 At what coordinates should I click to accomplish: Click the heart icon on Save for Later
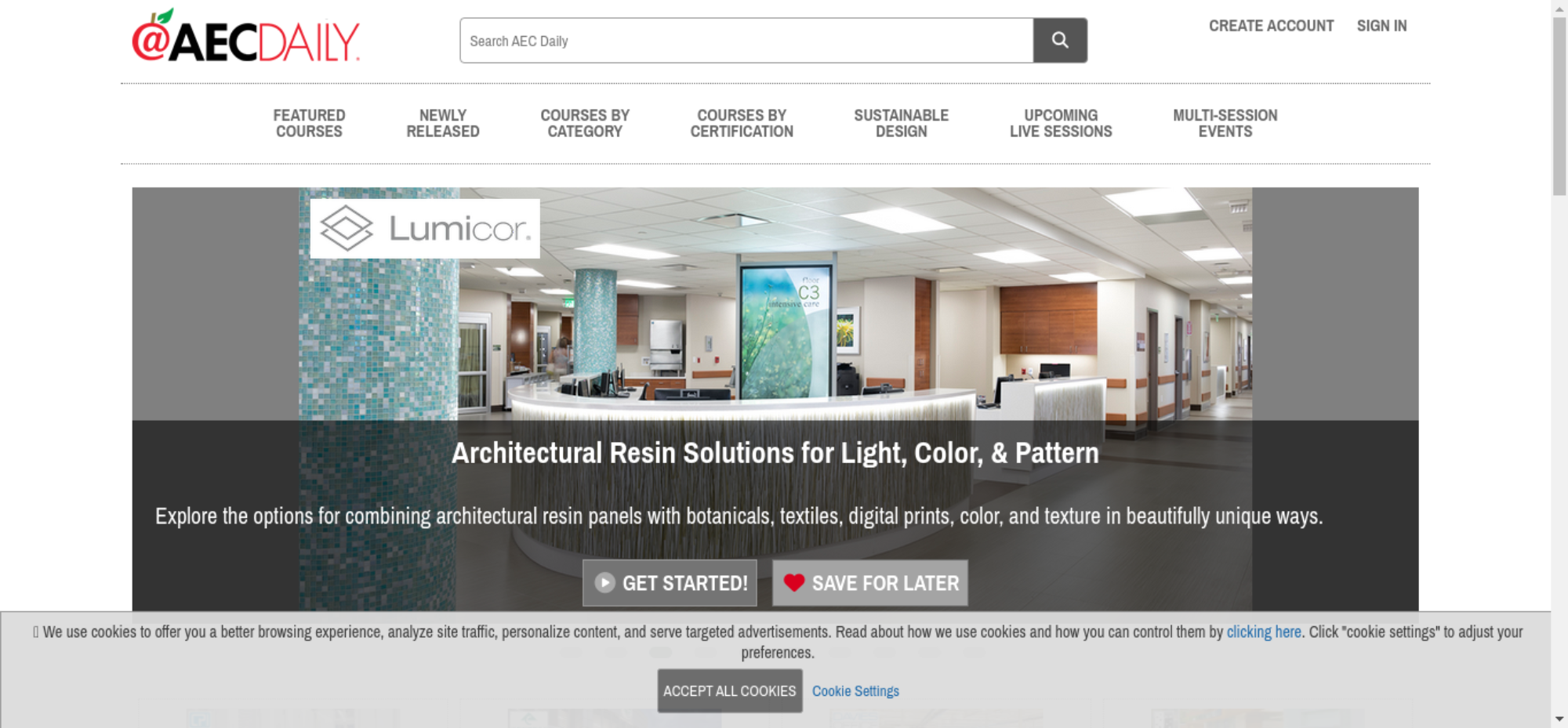coord(794,582)
